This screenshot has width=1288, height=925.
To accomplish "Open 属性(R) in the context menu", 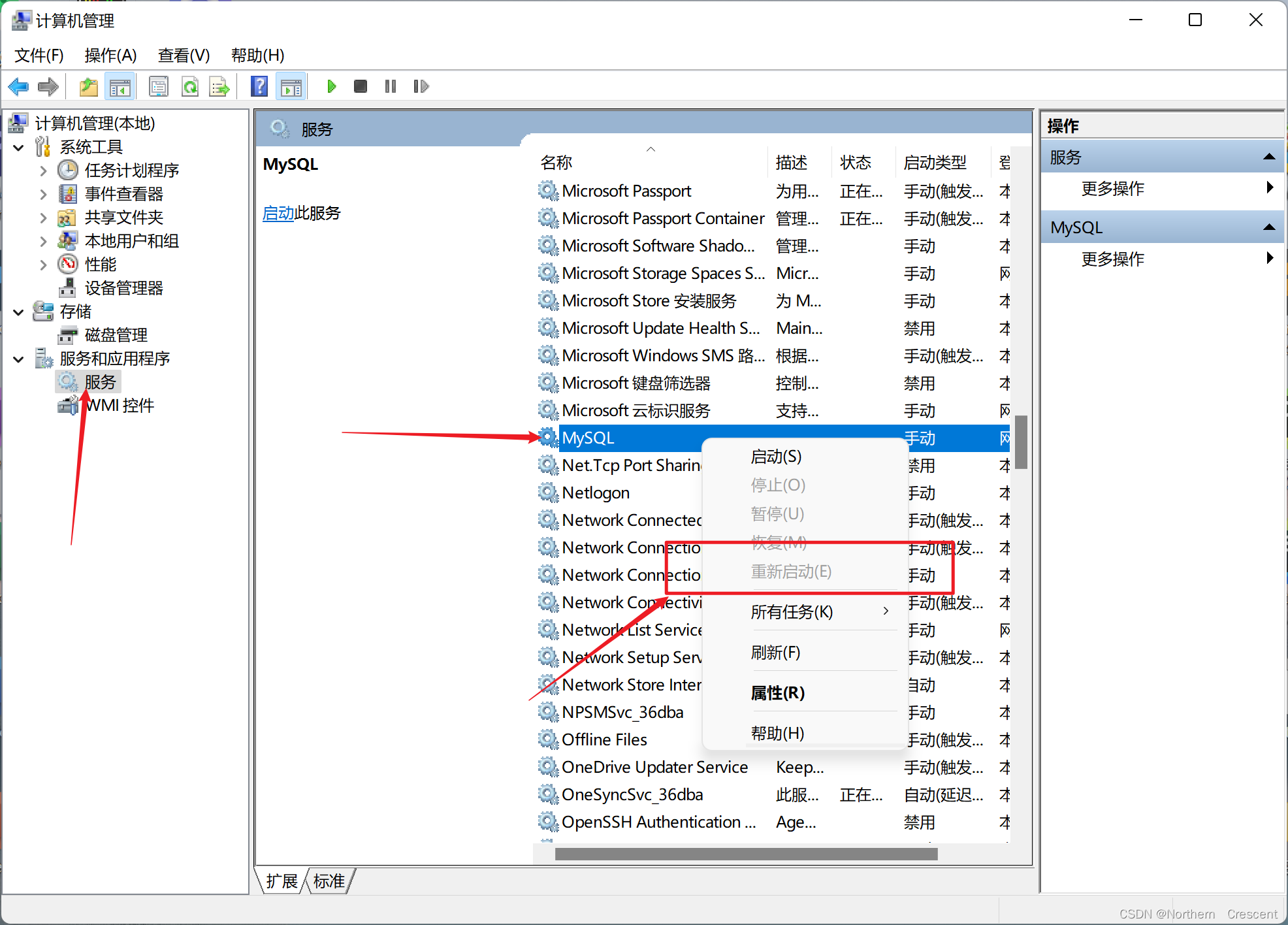I will (x=777, y=693).
